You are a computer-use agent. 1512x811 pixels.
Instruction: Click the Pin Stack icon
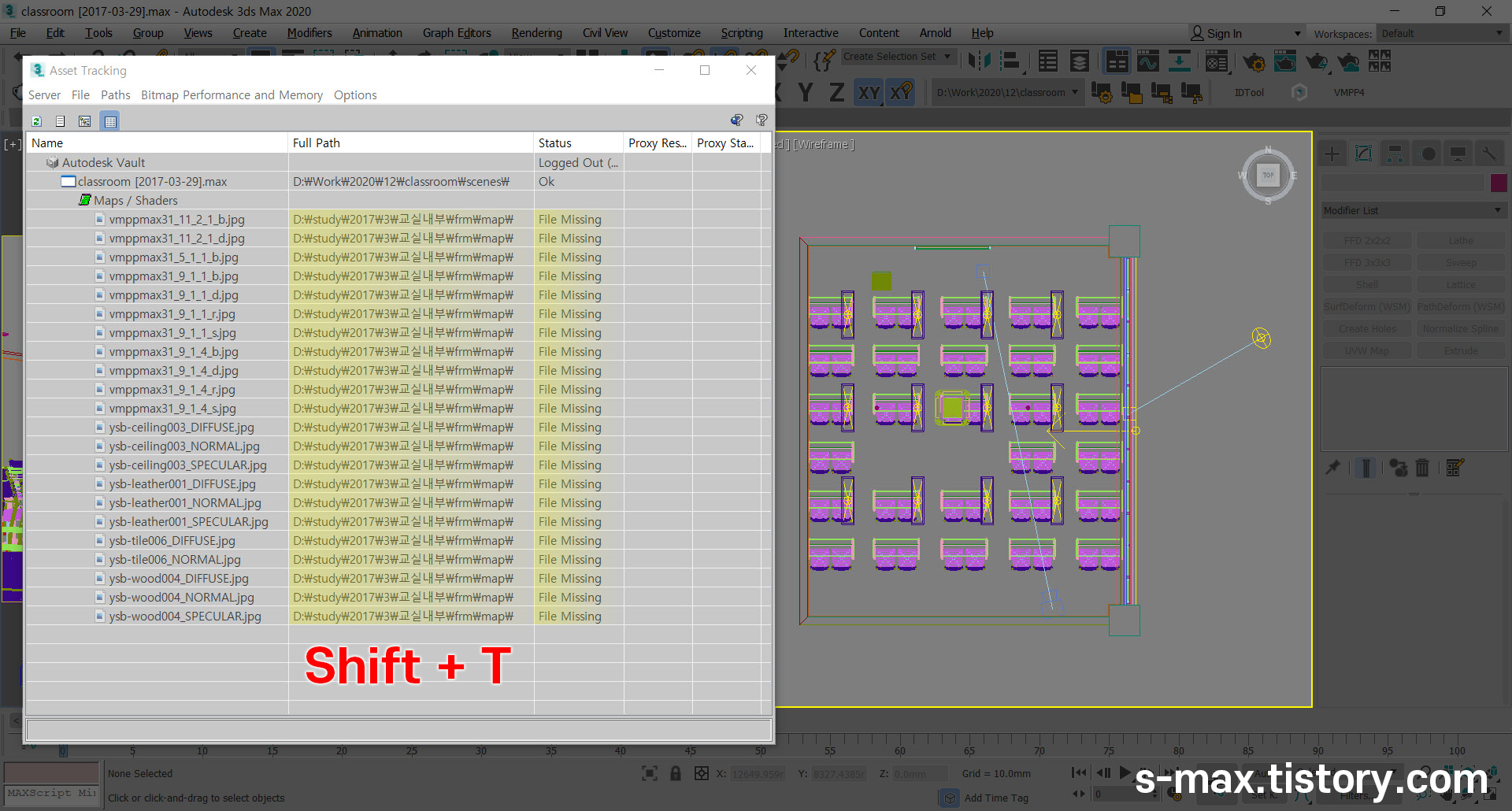coord(1332,468)
